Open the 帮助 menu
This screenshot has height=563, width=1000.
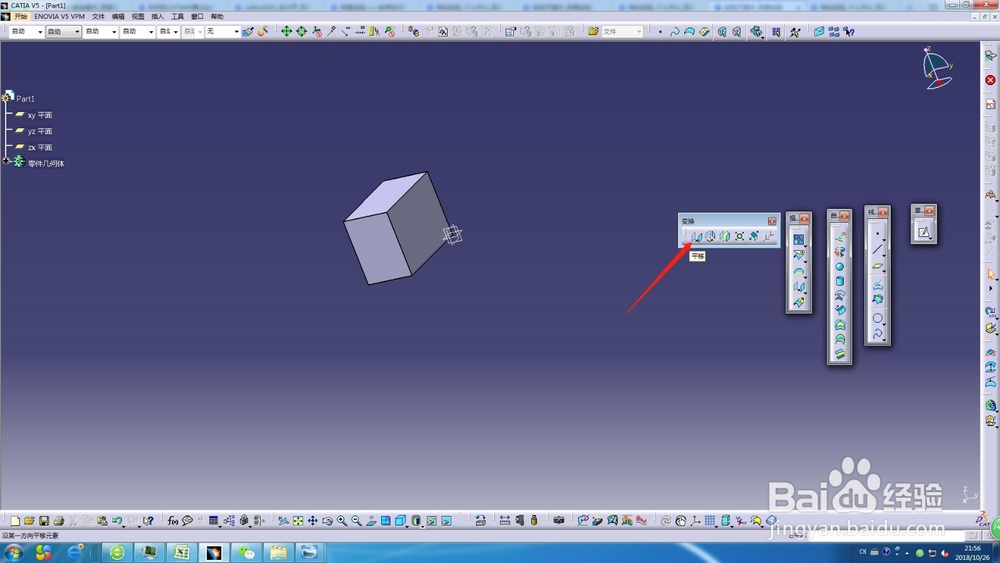[217, 17]
